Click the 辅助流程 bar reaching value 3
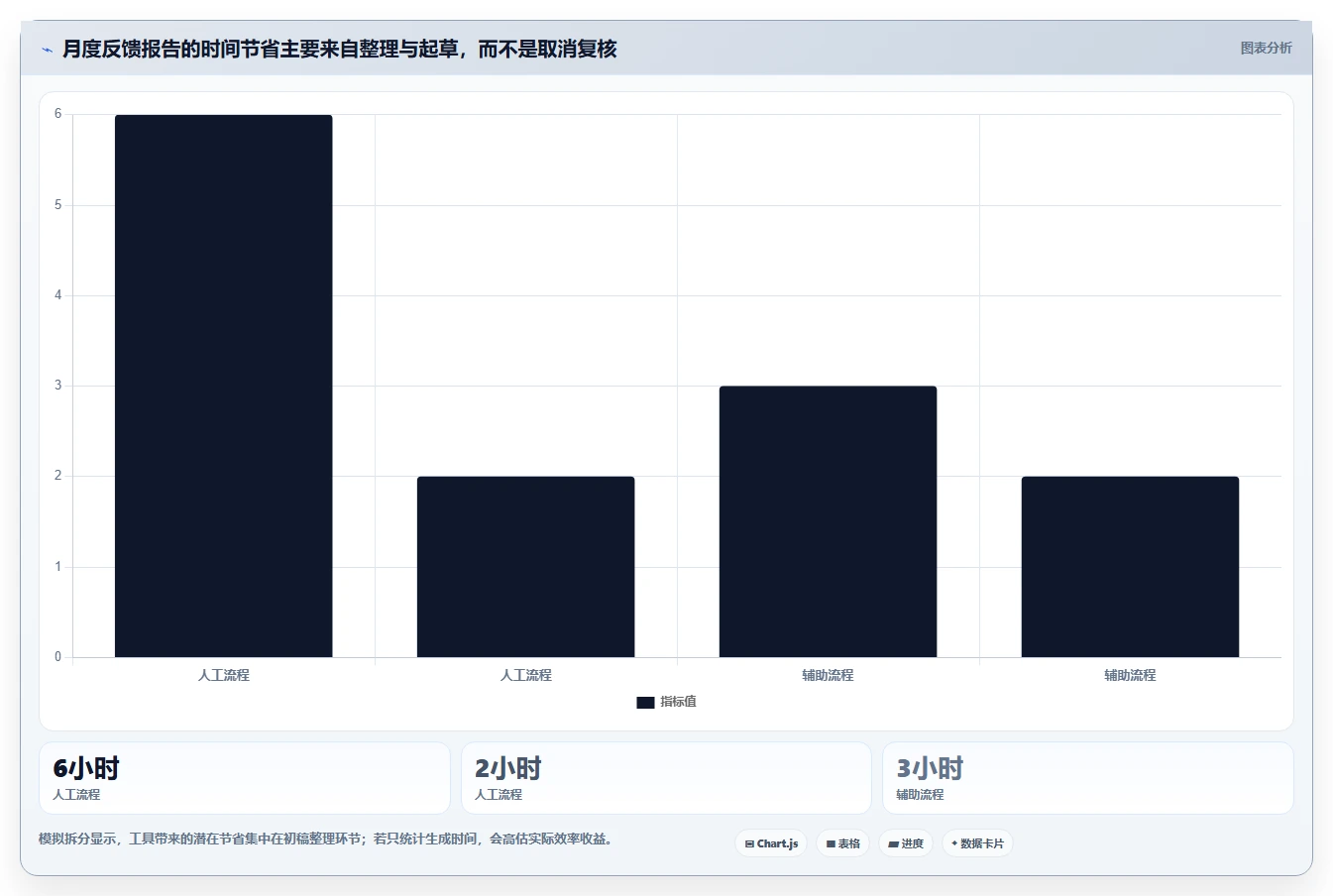This screenshot has width=1333, height=896. point(828,521)
